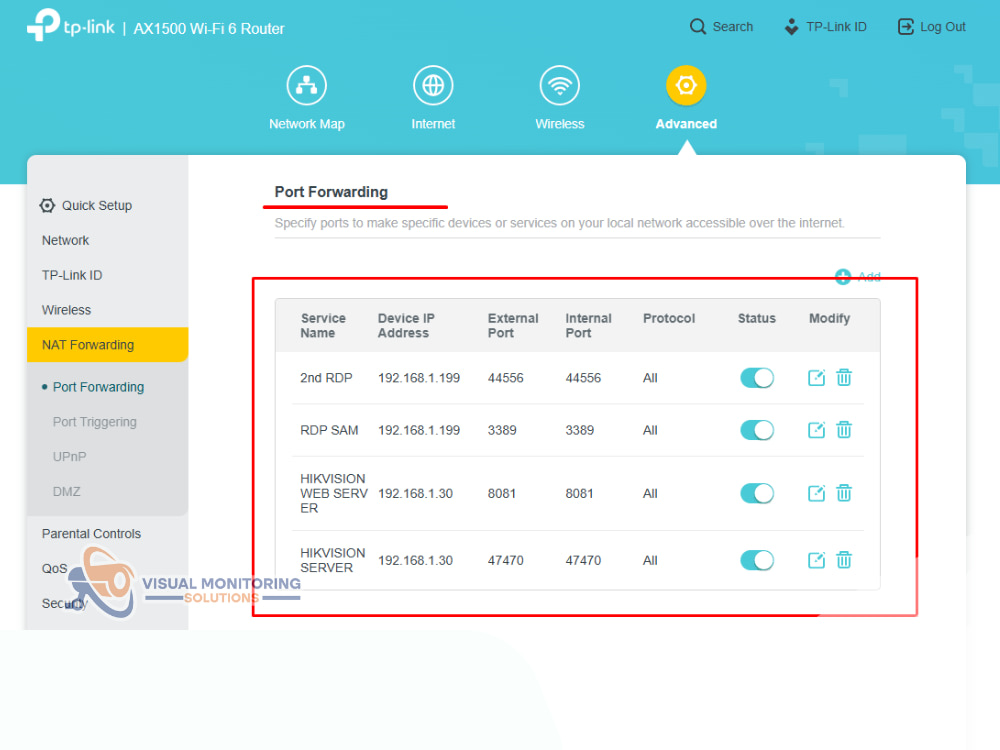Delete the HIKVISION SERVER entry on port 47470

point(844,560)
